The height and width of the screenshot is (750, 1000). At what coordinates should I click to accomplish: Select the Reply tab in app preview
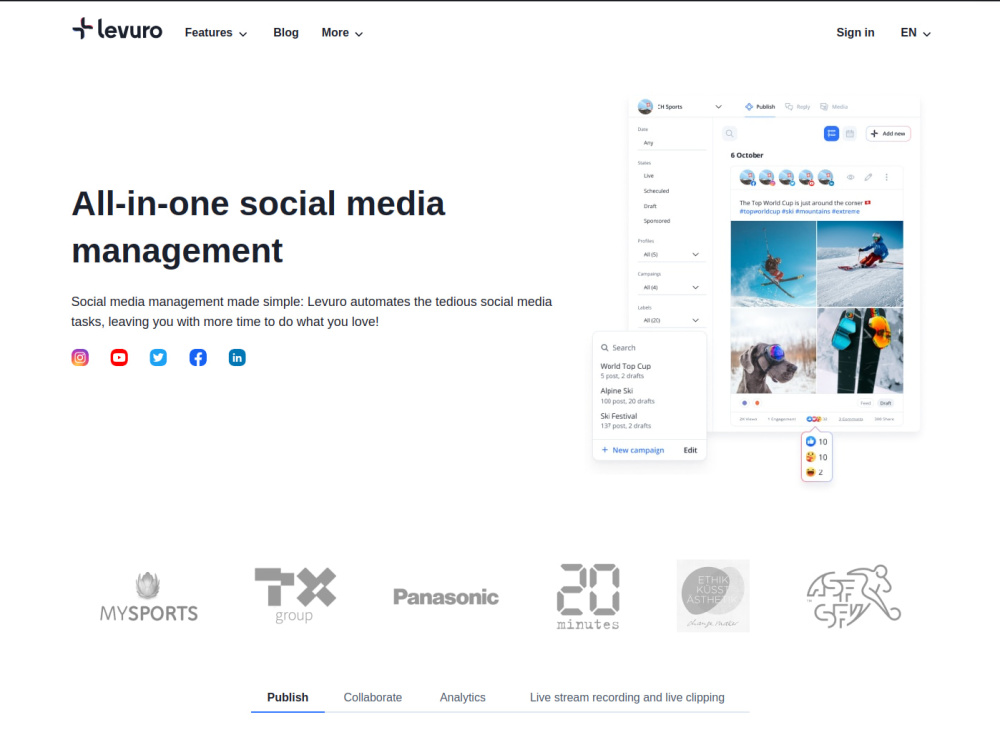(x=798, y=107)
